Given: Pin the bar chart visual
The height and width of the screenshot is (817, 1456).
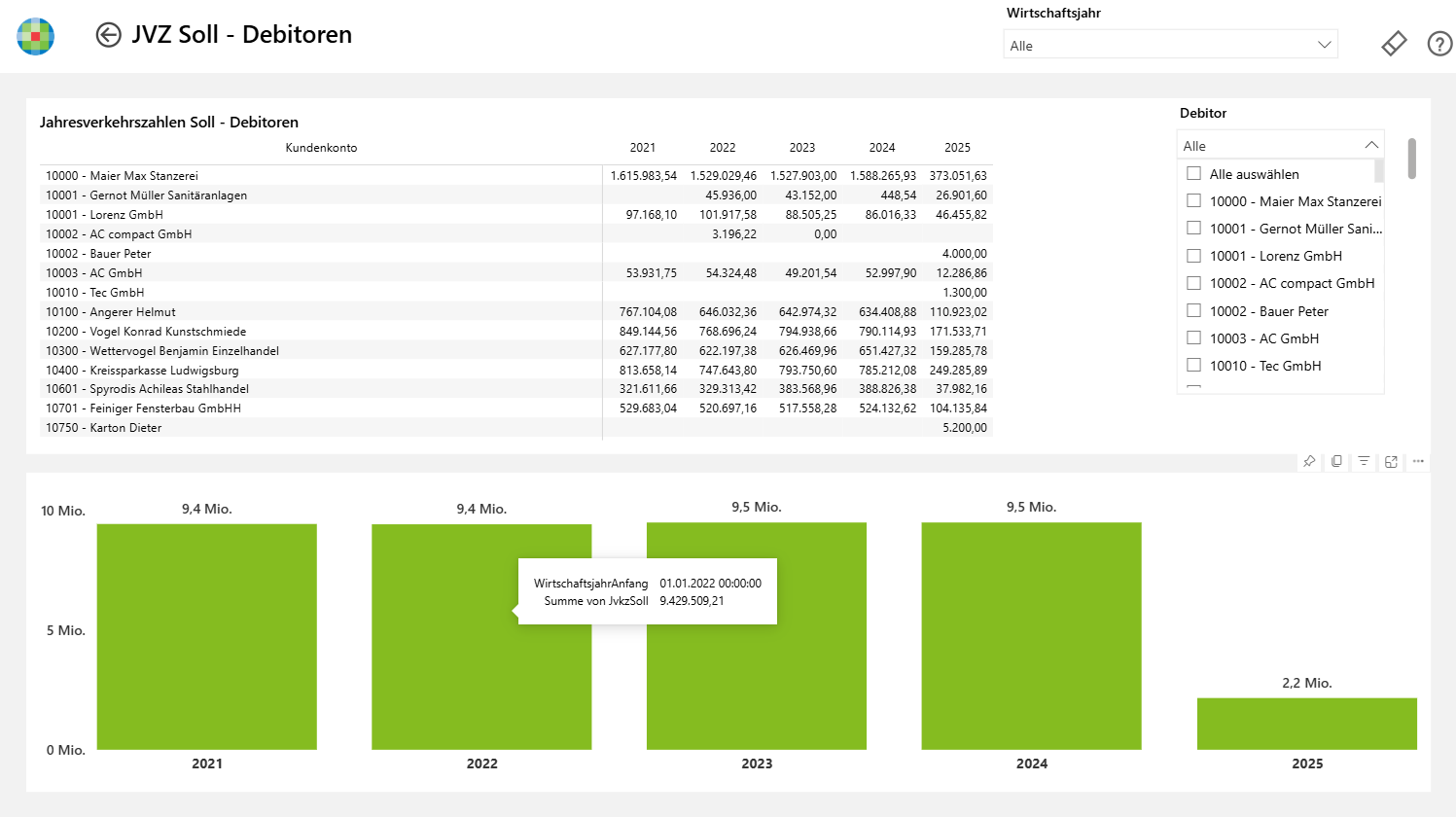Looking at the screenshot, I should click(1309, 461).
